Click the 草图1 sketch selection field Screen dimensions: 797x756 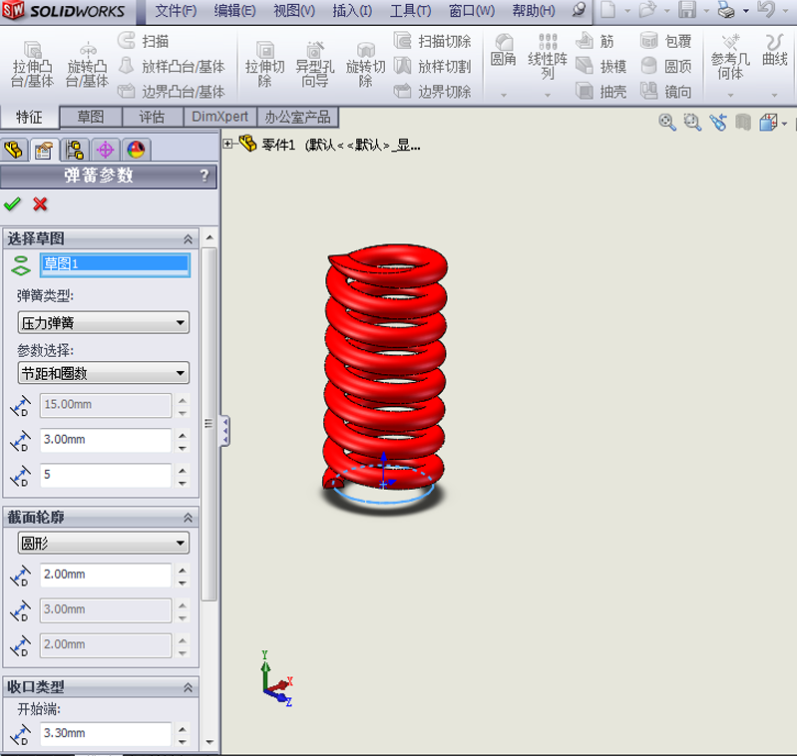[115, 264]
